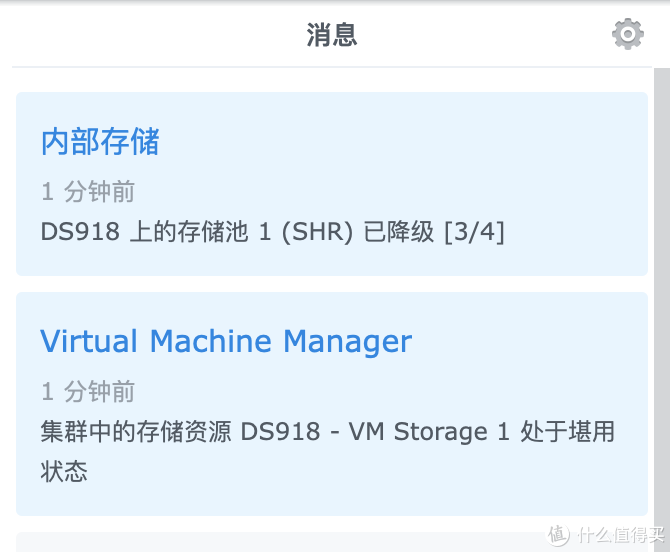Open notification settings via the gear icon
Screen dimensions: 670x552
coord(627,35)
